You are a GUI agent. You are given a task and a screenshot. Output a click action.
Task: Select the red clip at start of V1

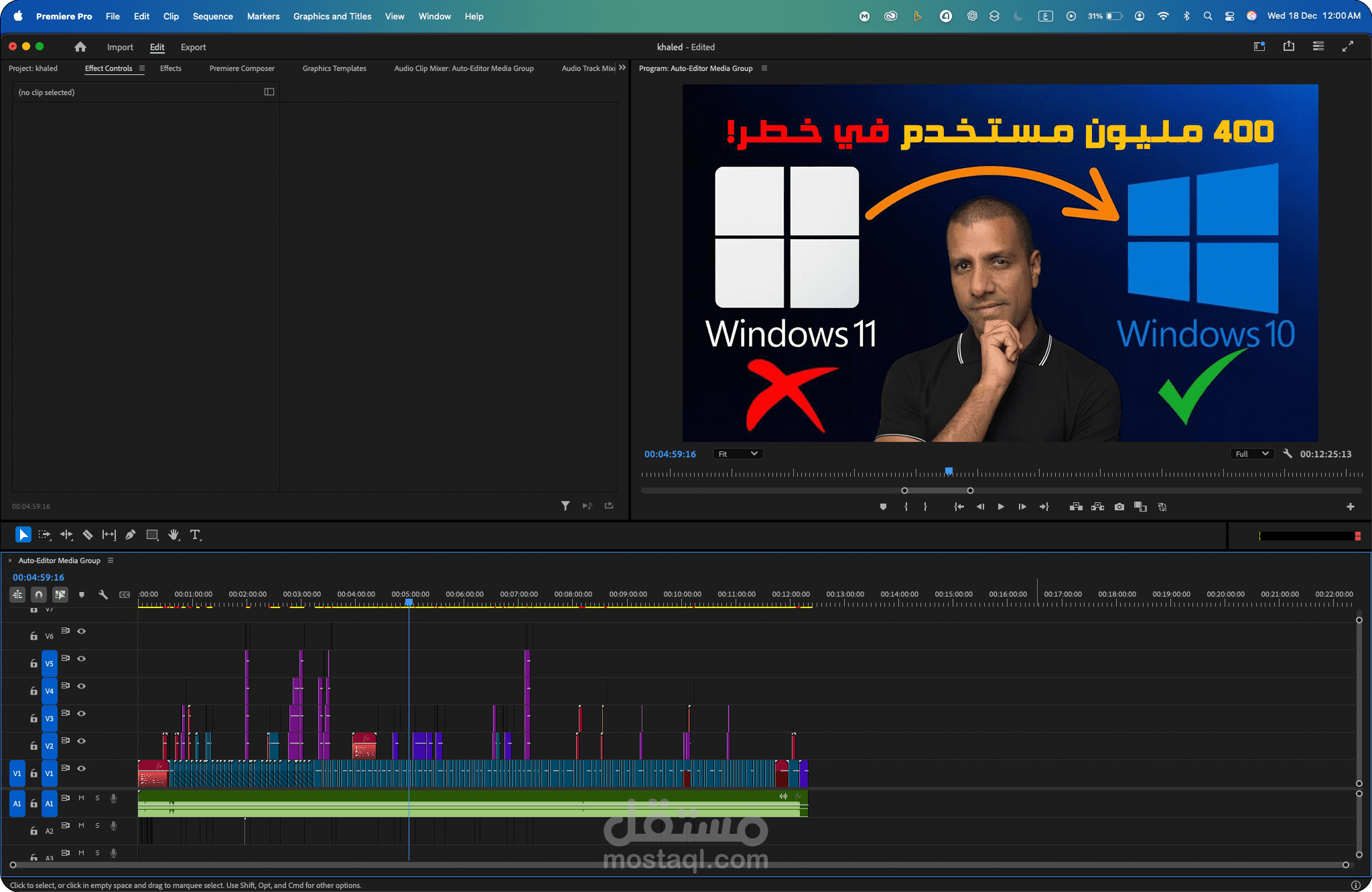(153, 773)
